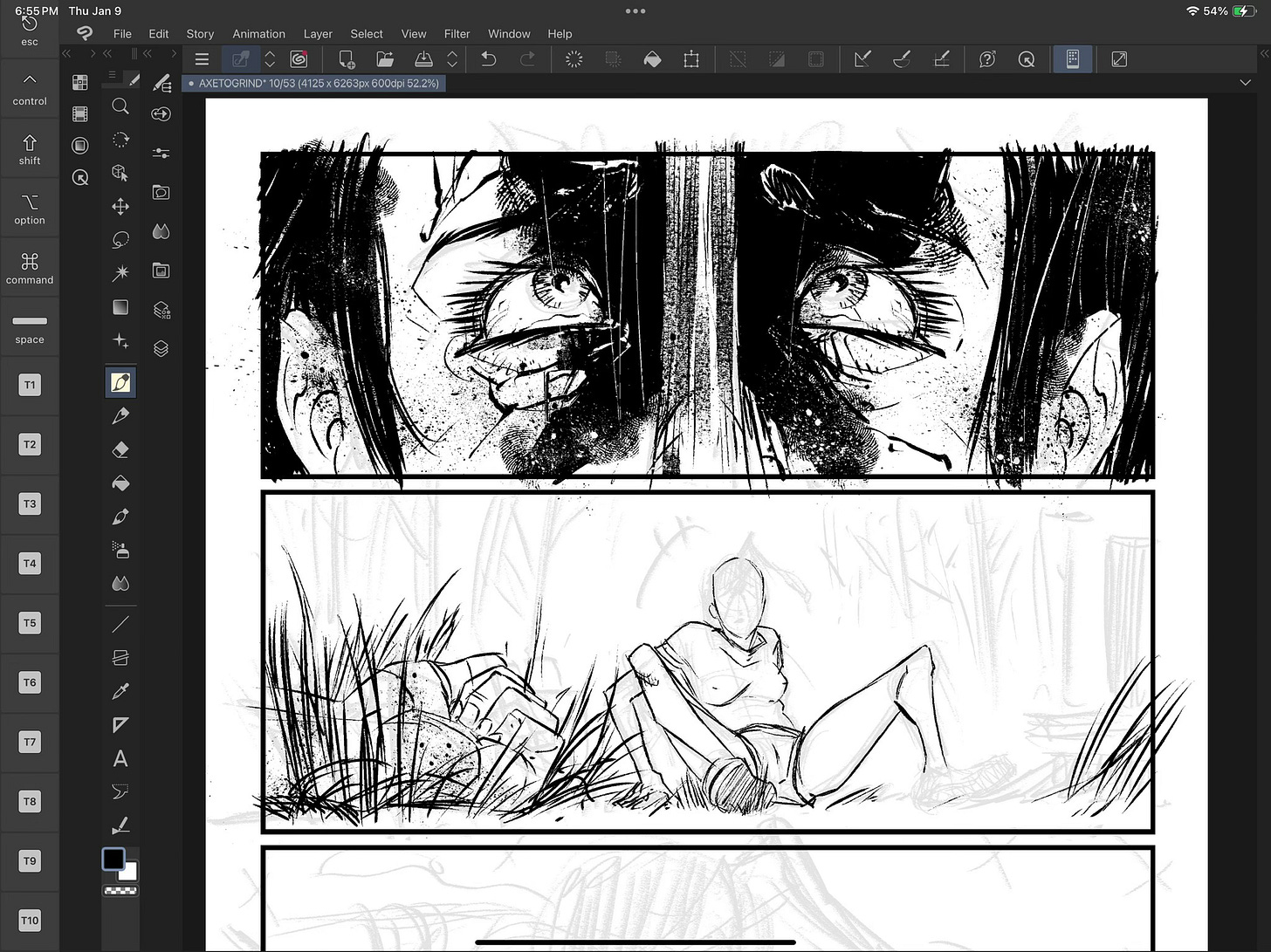Screen dimensions: 1271x952
Task: Toggle Snap to Ruler
Action: point(862,59)
